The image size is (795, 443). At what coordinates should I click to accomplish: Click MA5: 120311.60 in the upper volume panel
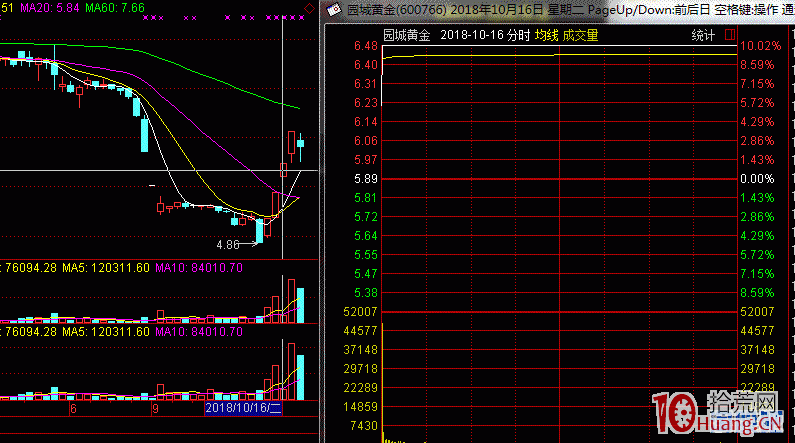click(x=106, y=268)
